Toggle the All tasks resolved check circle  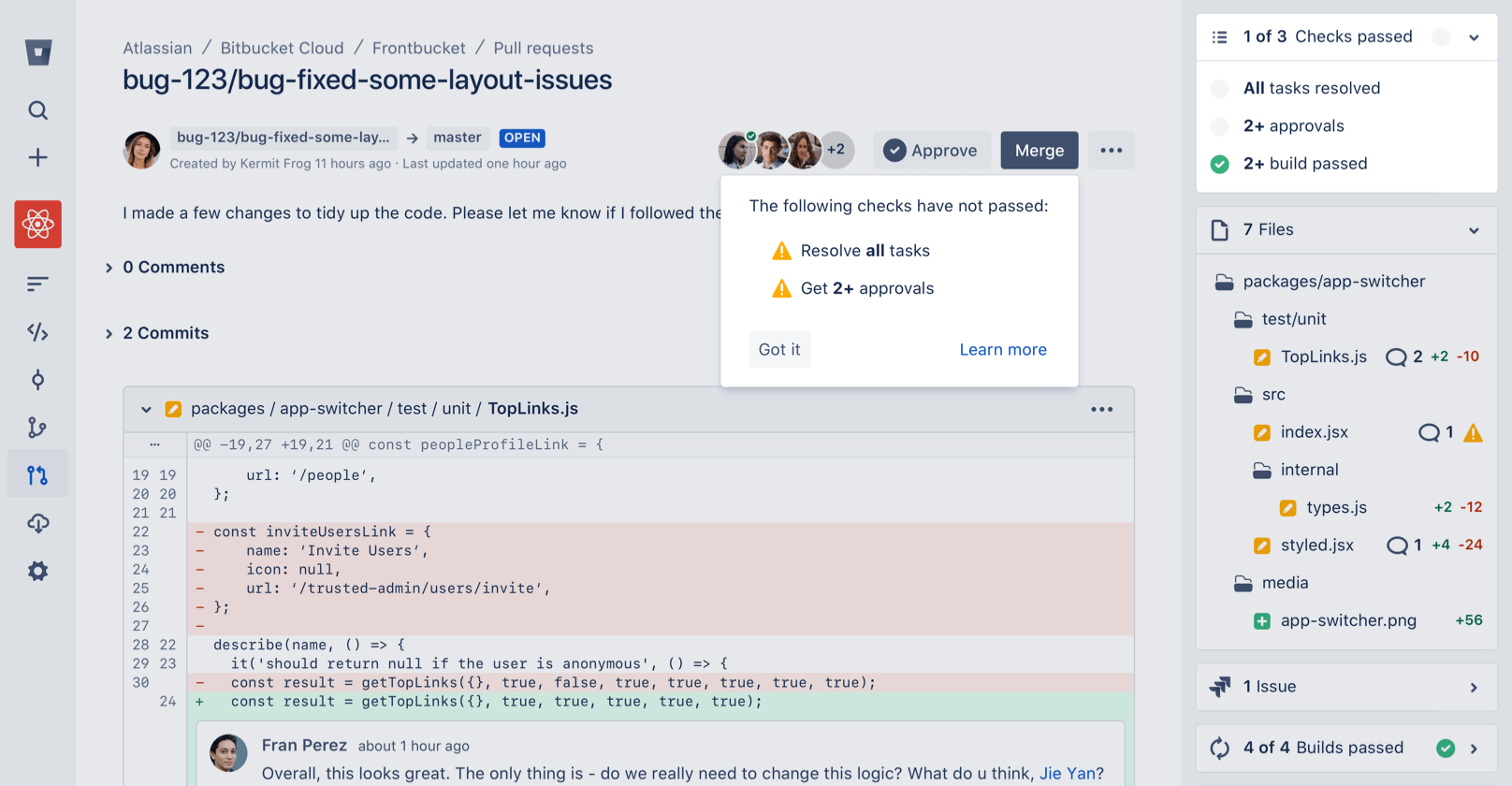pos(1220,89)
